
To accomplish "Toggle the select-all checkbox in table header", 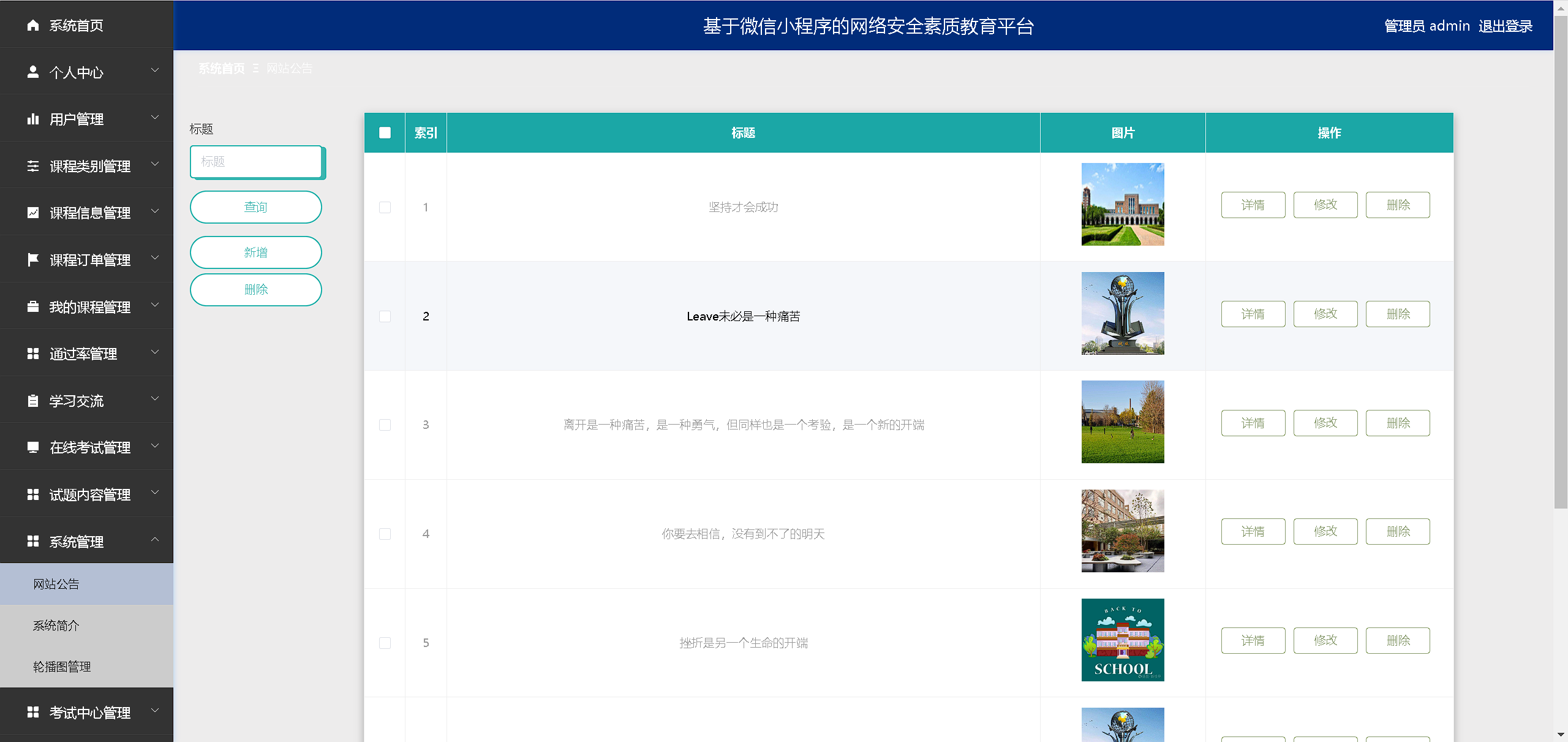I will (x=385, y=133).
